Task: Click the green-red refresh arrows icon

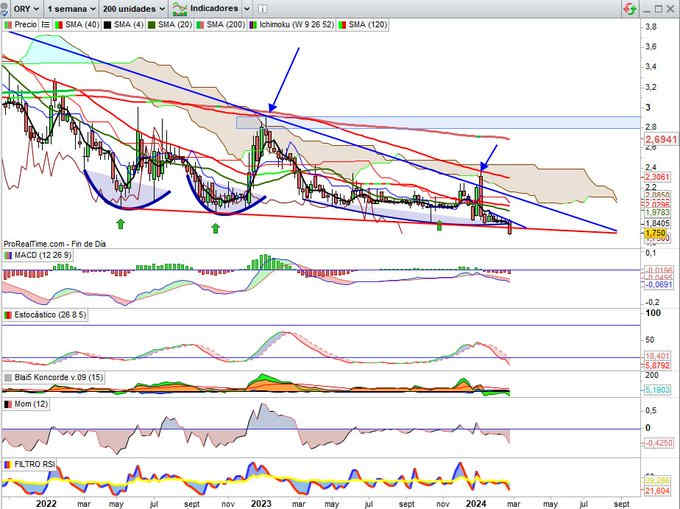Action: 628,7
